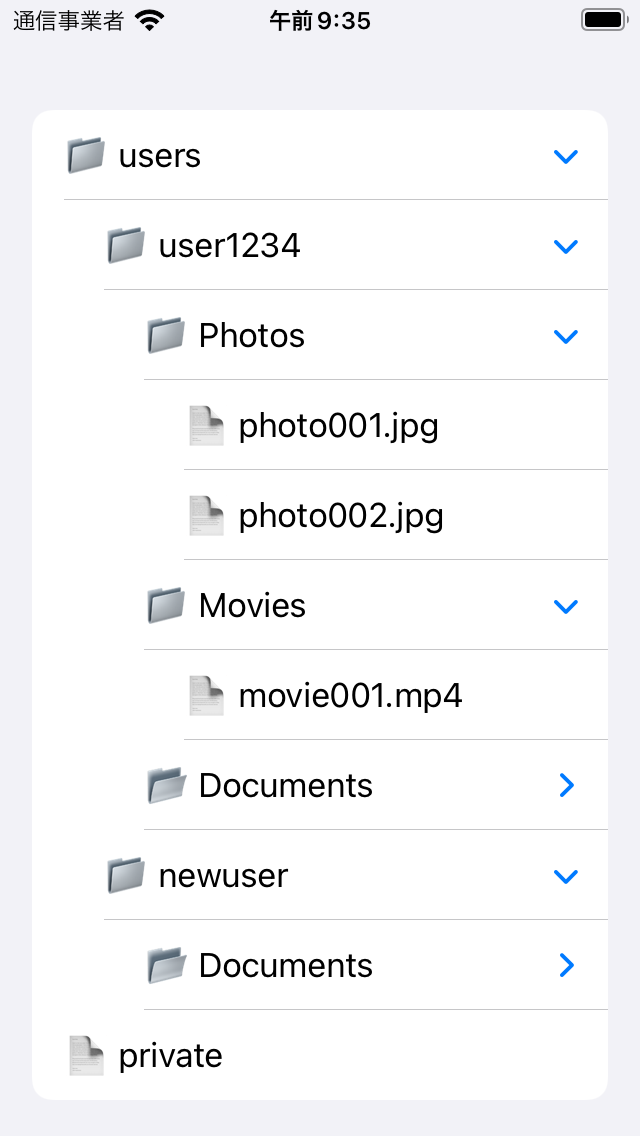Image resolution: width=640 pixels, height=1136 pixels.
Task: Select photo002.jpg file row
Action: (396, 515)
